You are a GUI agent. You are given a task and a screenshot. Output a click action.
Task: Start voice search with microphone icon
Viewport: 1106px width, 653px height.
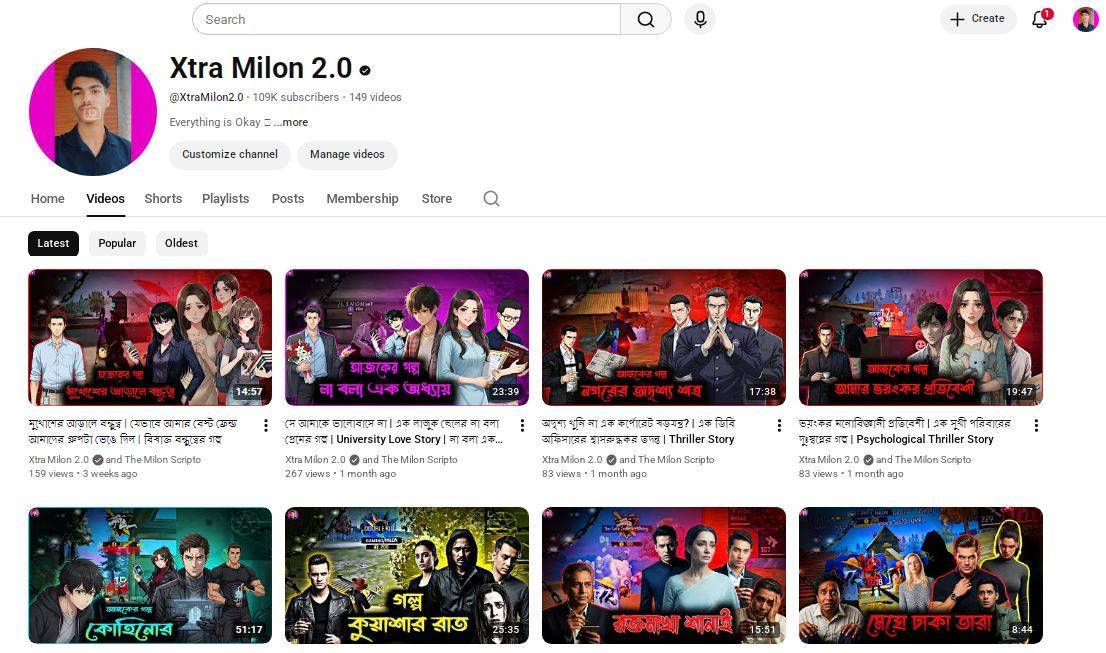point(700,19)
